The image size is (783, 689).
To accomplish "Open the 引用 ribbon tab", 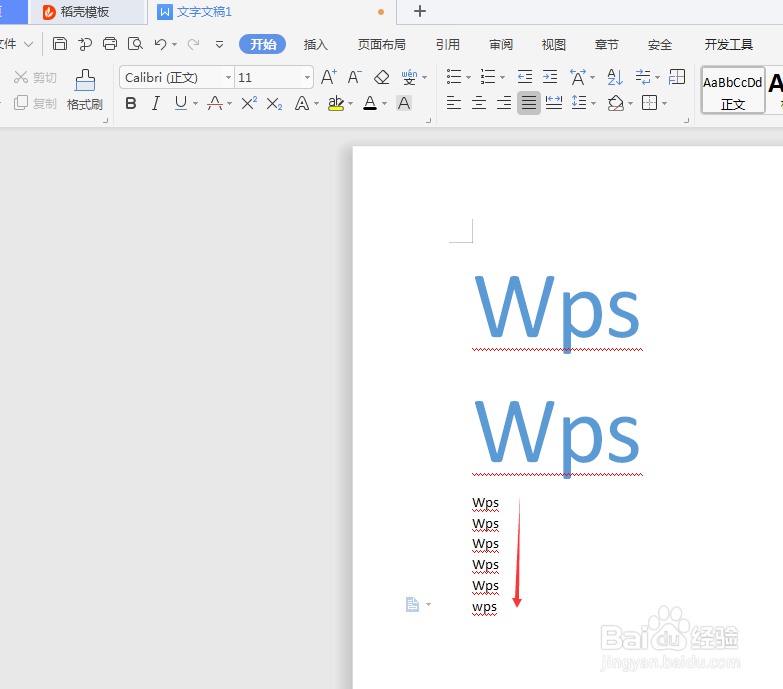I will 447,44.
